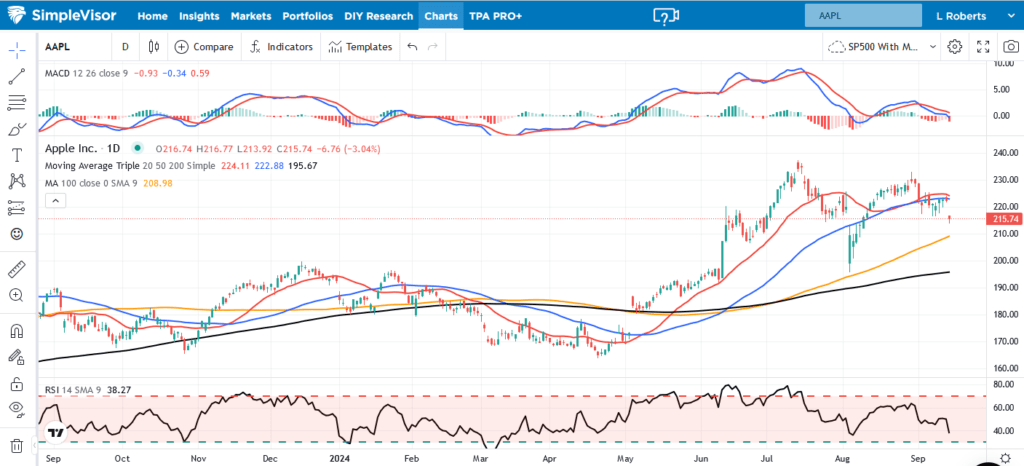Viewport: 1024px width, 466px height.
Task: Click the Apple Inc. 1D title legend
Action: click(x=84, y=149)
